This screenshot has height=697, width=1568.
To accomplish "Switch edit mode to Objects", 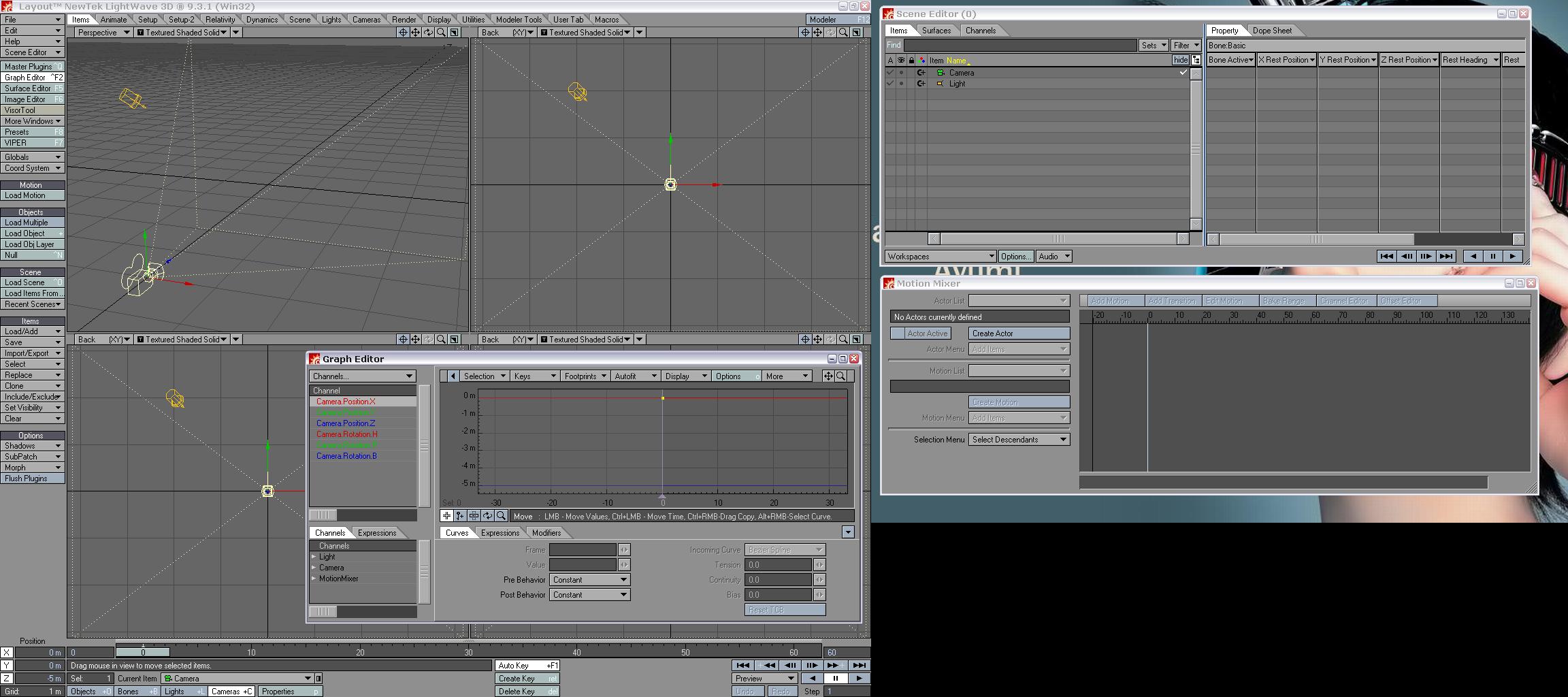I will click(91, 691).
